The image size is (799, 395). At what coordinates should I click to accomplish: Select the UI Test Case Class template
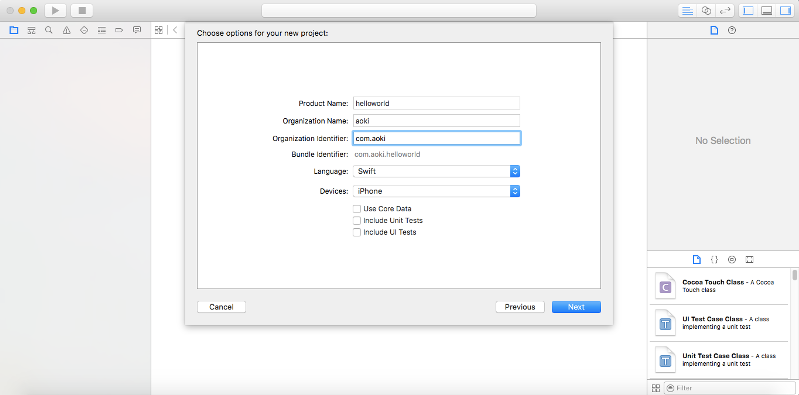pyautogui.click(x=719, y=323)
